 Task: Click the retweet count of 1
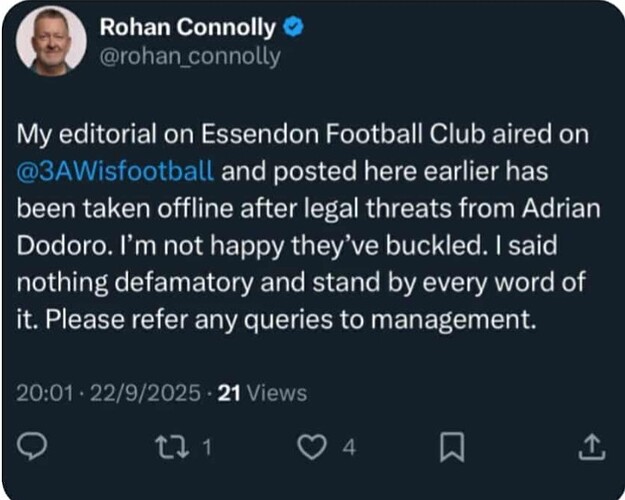pos(206,447)
